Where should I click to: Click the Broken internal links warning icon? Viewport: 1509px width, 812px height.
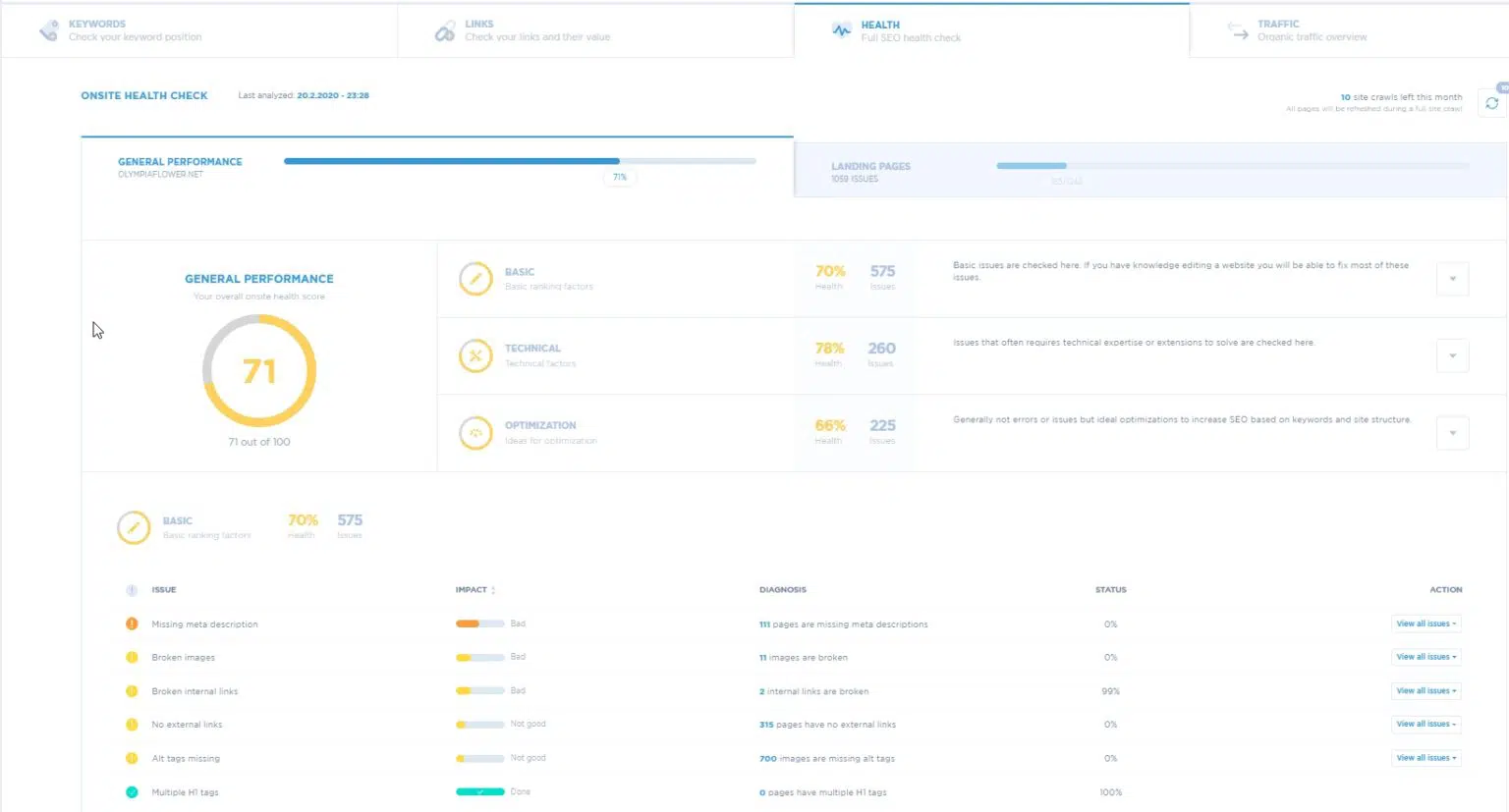click(132, 691)
